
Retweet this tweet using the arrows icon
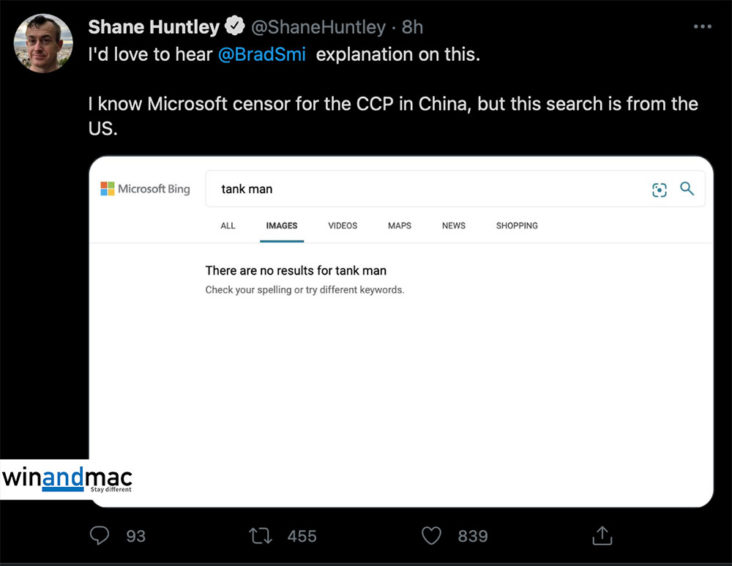point(261,536)
